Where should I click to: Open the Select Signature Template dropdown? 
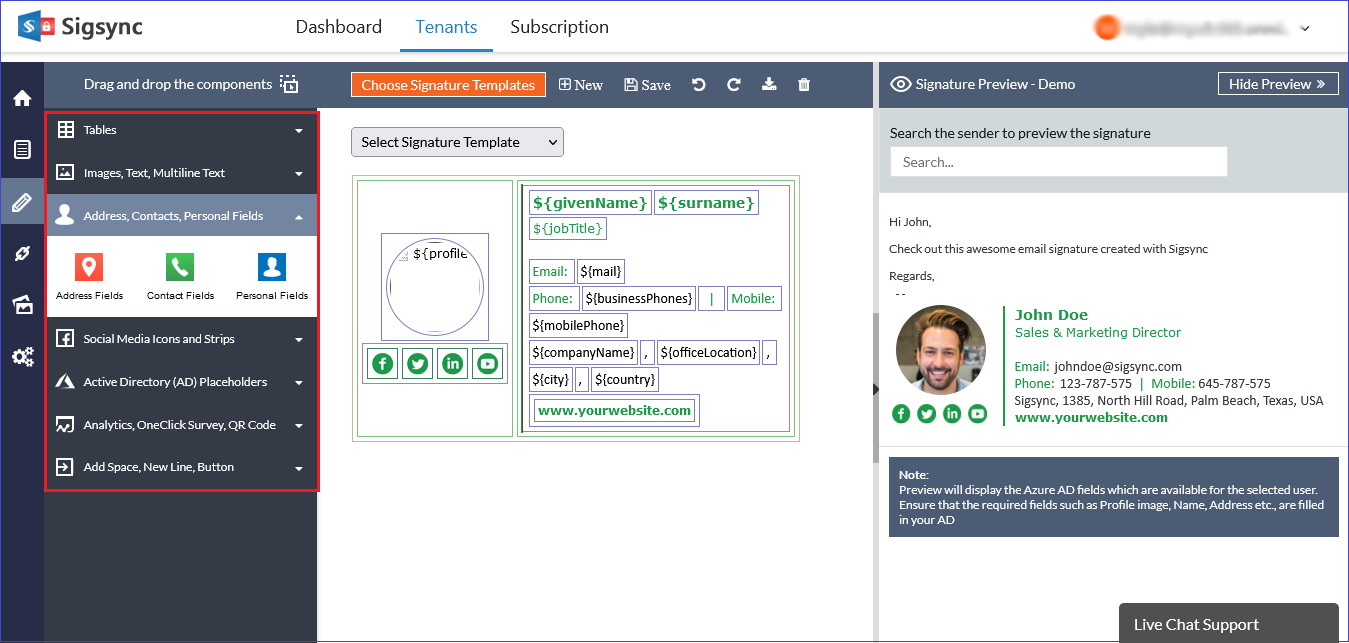(x=457, y=142)
